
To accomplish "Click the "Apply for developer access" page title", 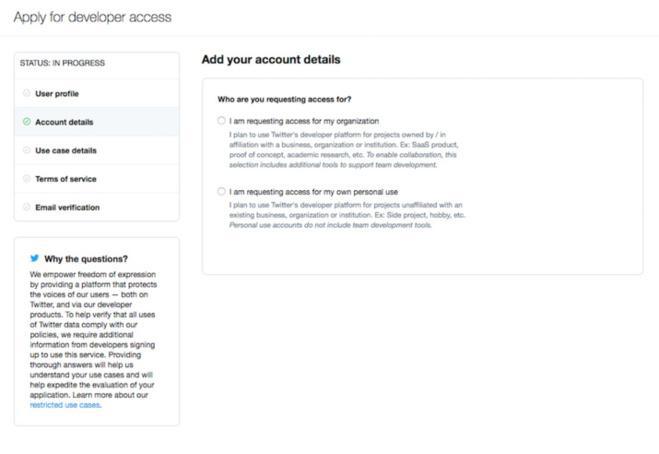I will click(92, 17).
